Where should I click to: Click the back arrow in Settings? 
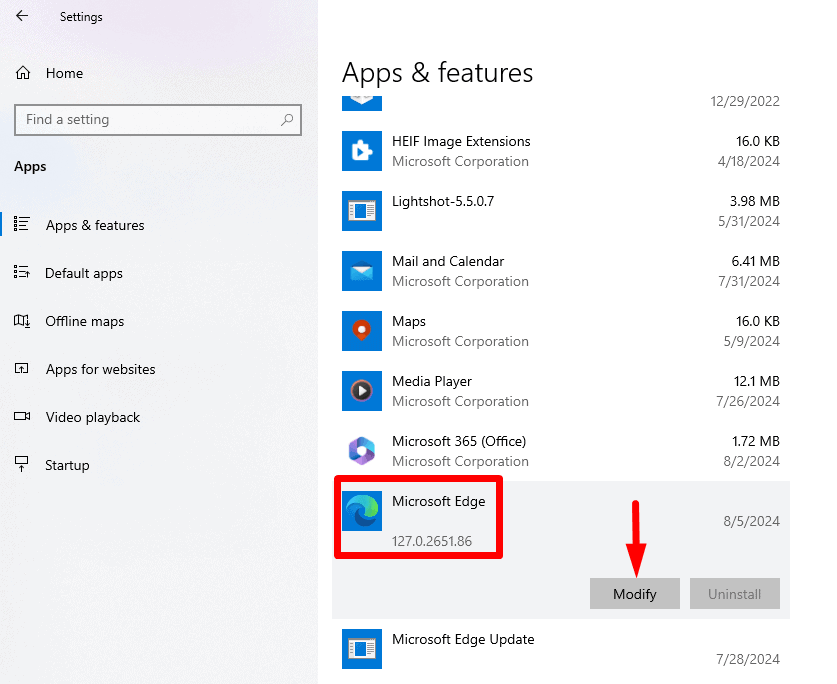pos(22,16)
